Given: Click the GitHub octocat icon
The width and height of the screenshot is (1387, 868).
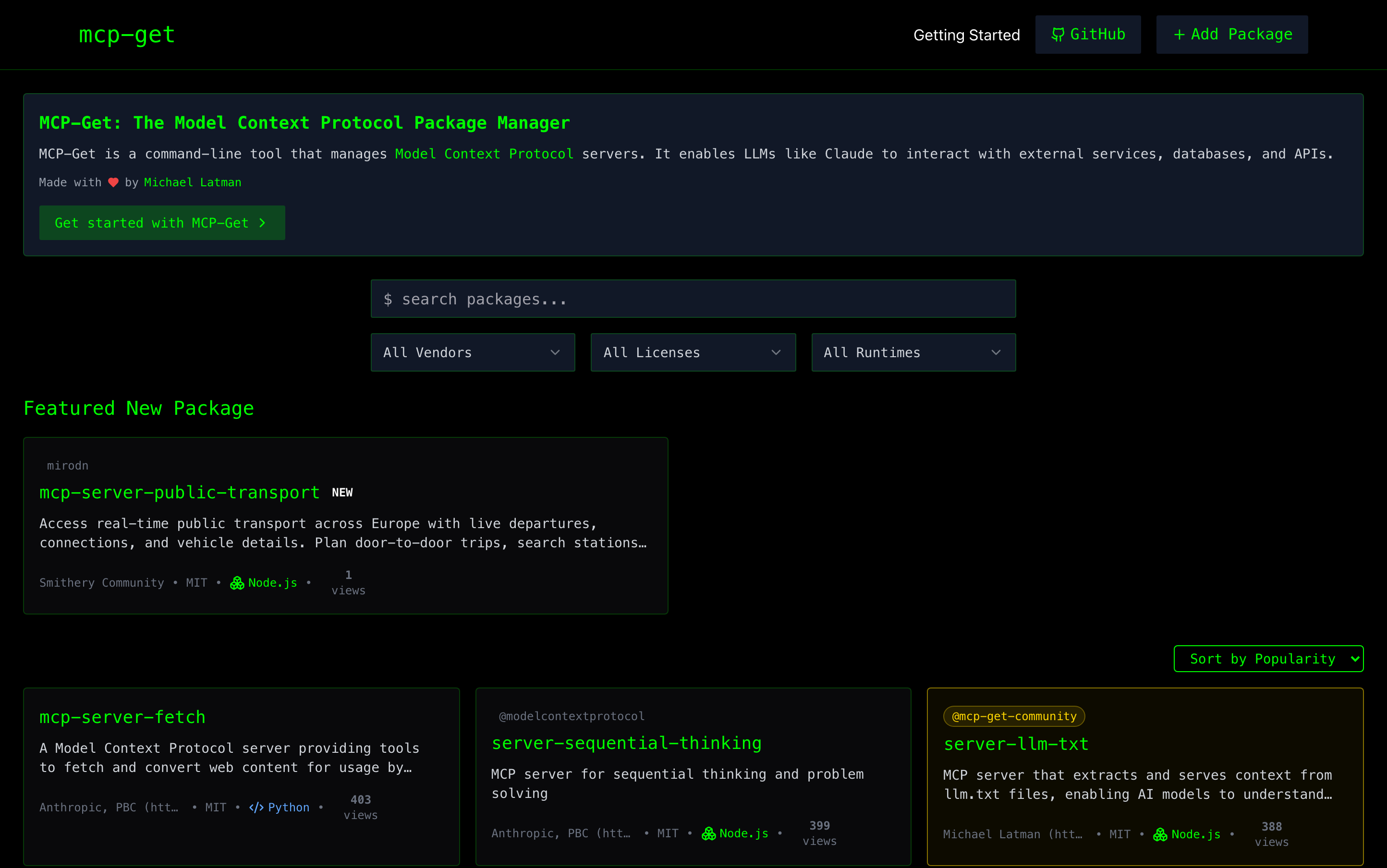Looking at the screenshot, I should 1058,35.
